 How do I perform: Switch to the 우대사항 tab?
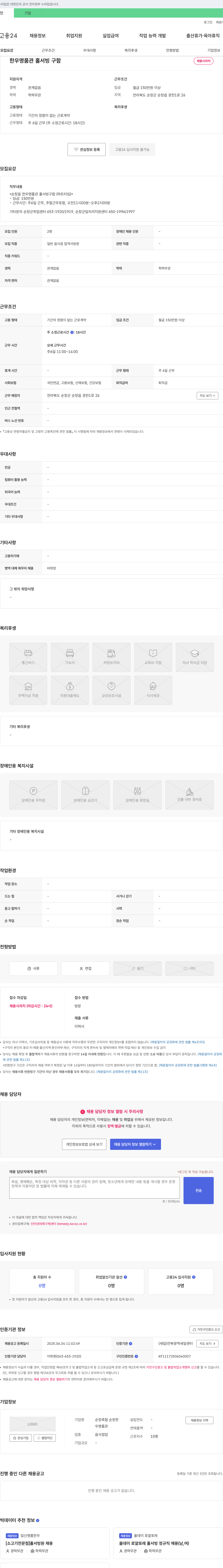[x=90, y=51]
